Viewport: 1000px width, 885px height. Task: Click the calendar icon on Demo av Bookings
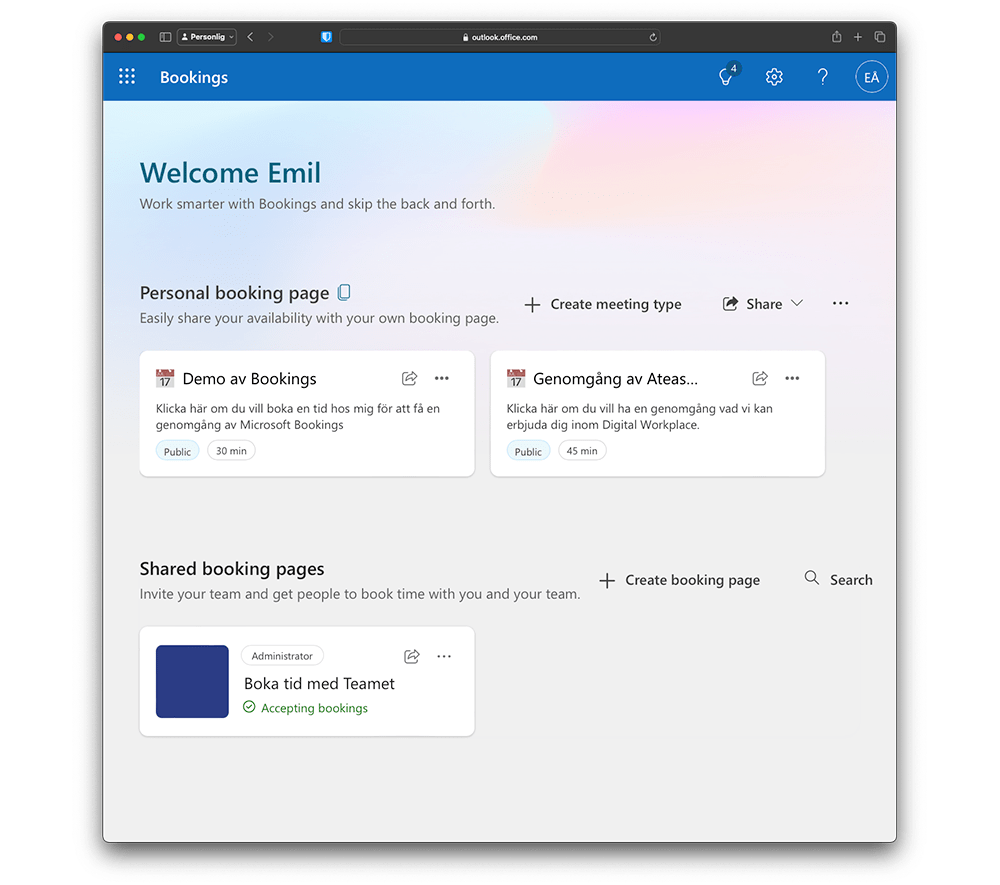[x=165, y=378]
